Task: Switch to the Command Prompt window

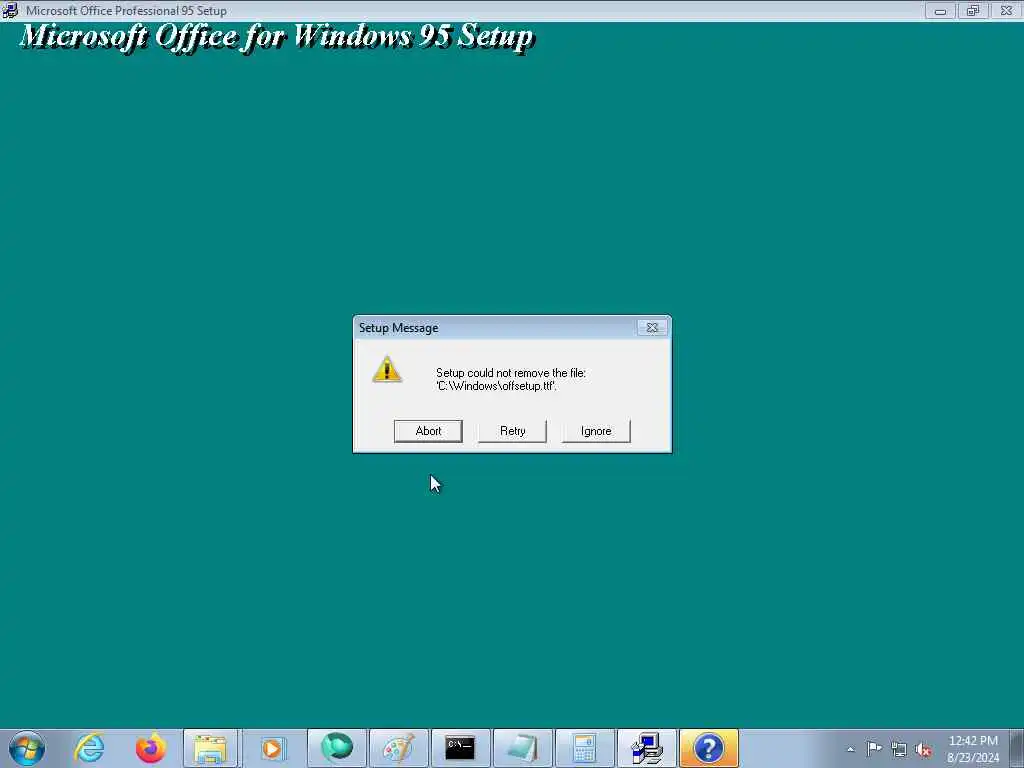Action: click(460, 748)
